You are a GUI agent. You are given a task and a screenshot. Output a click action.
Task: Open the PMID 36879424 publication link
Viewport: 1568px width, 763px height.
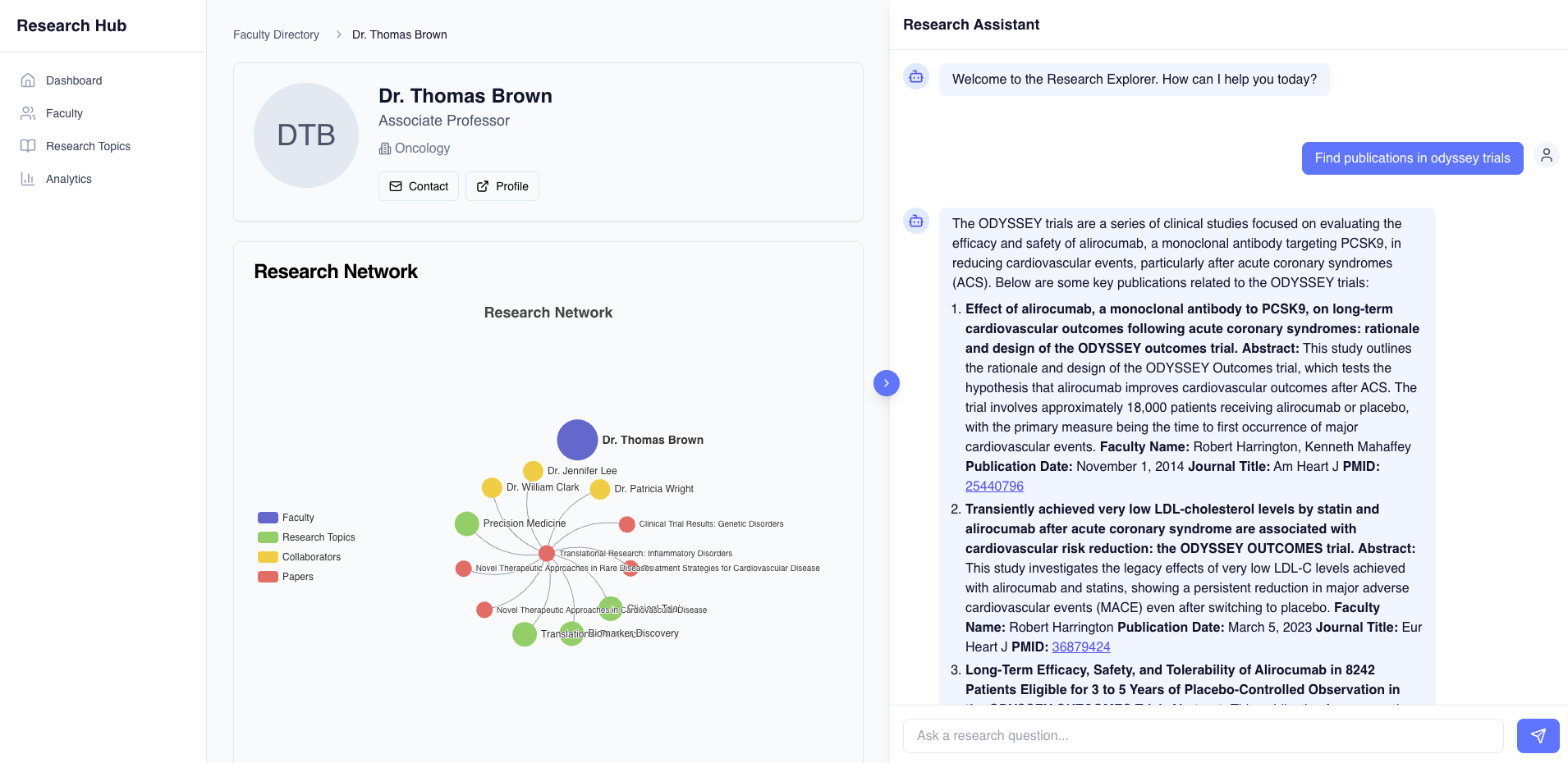(x=1080, y=646)
